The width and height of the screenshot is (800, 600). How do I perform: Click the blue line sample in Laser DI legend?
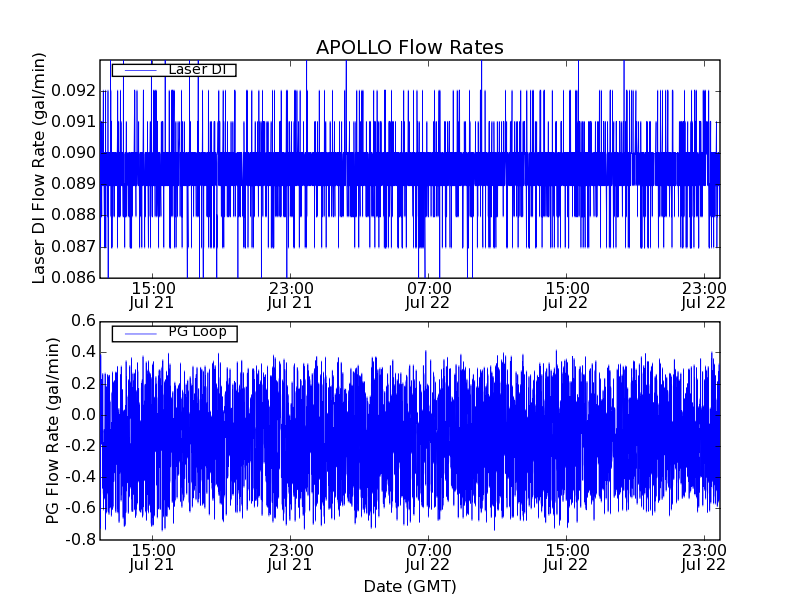click(140, 70)
